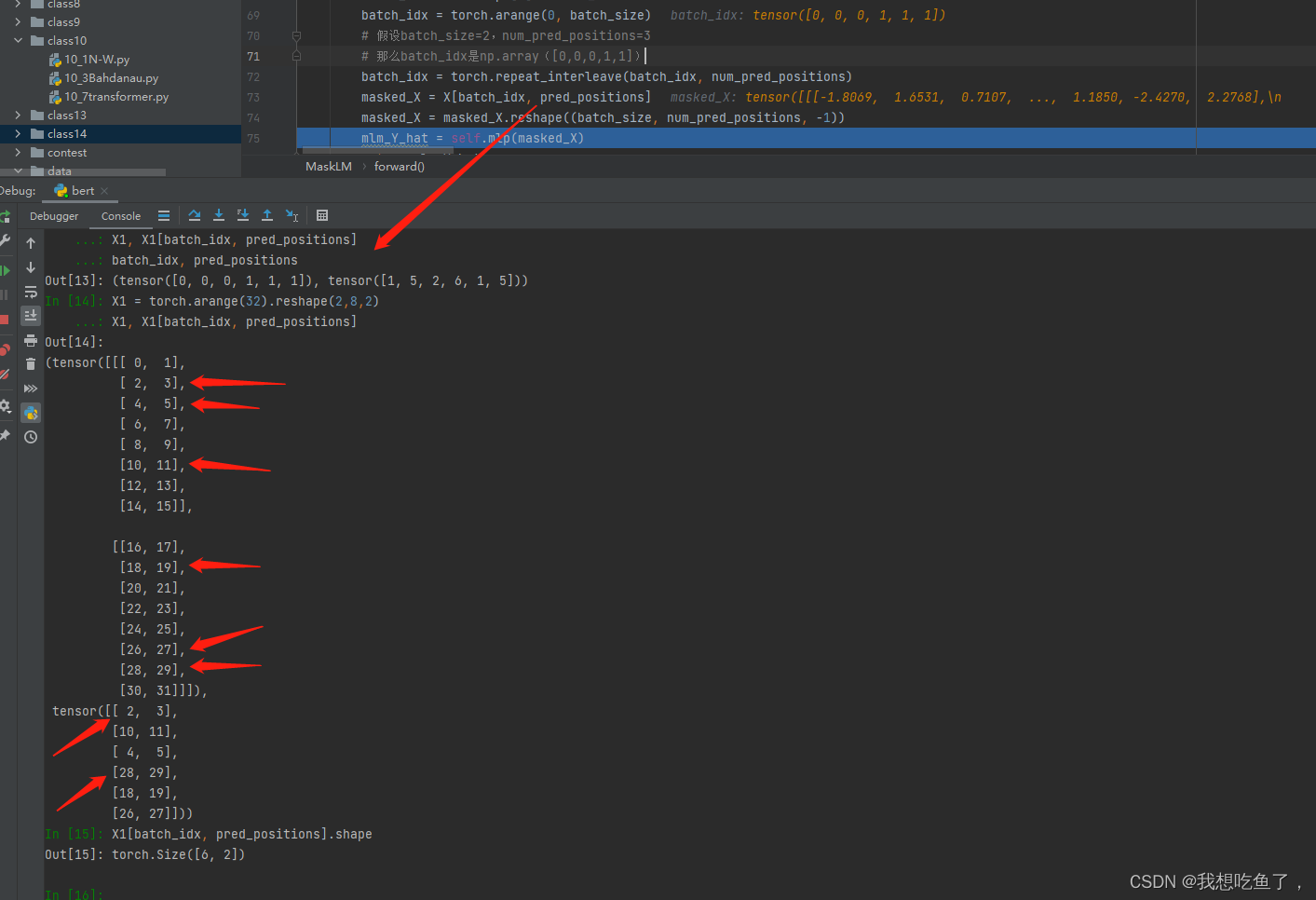
Task: Click the Run to Cursor icon
Action: [x=292, y=215]
